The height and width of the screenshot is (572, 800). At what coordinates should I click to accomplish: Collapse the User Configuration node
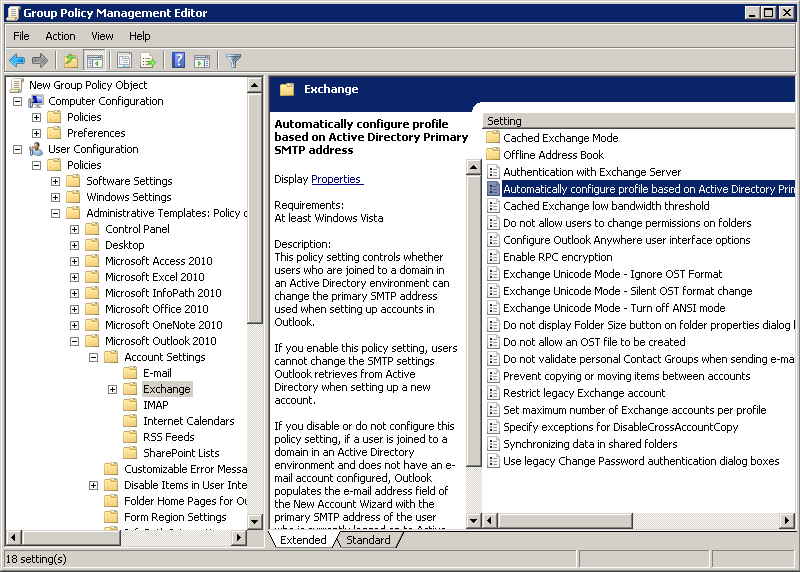(x=17, y=150)
